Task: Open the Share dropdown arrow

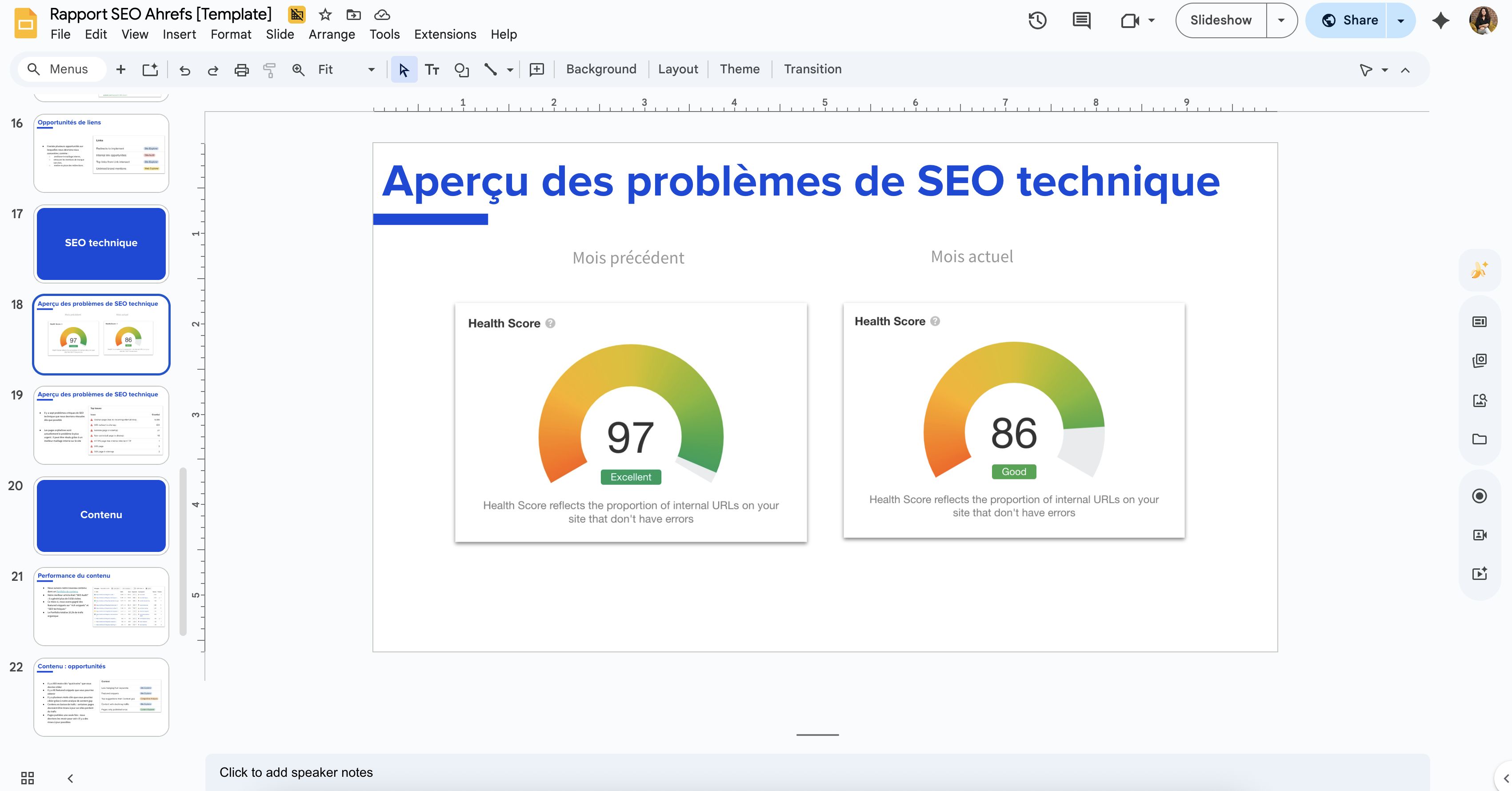Action: pos(1401,20)
